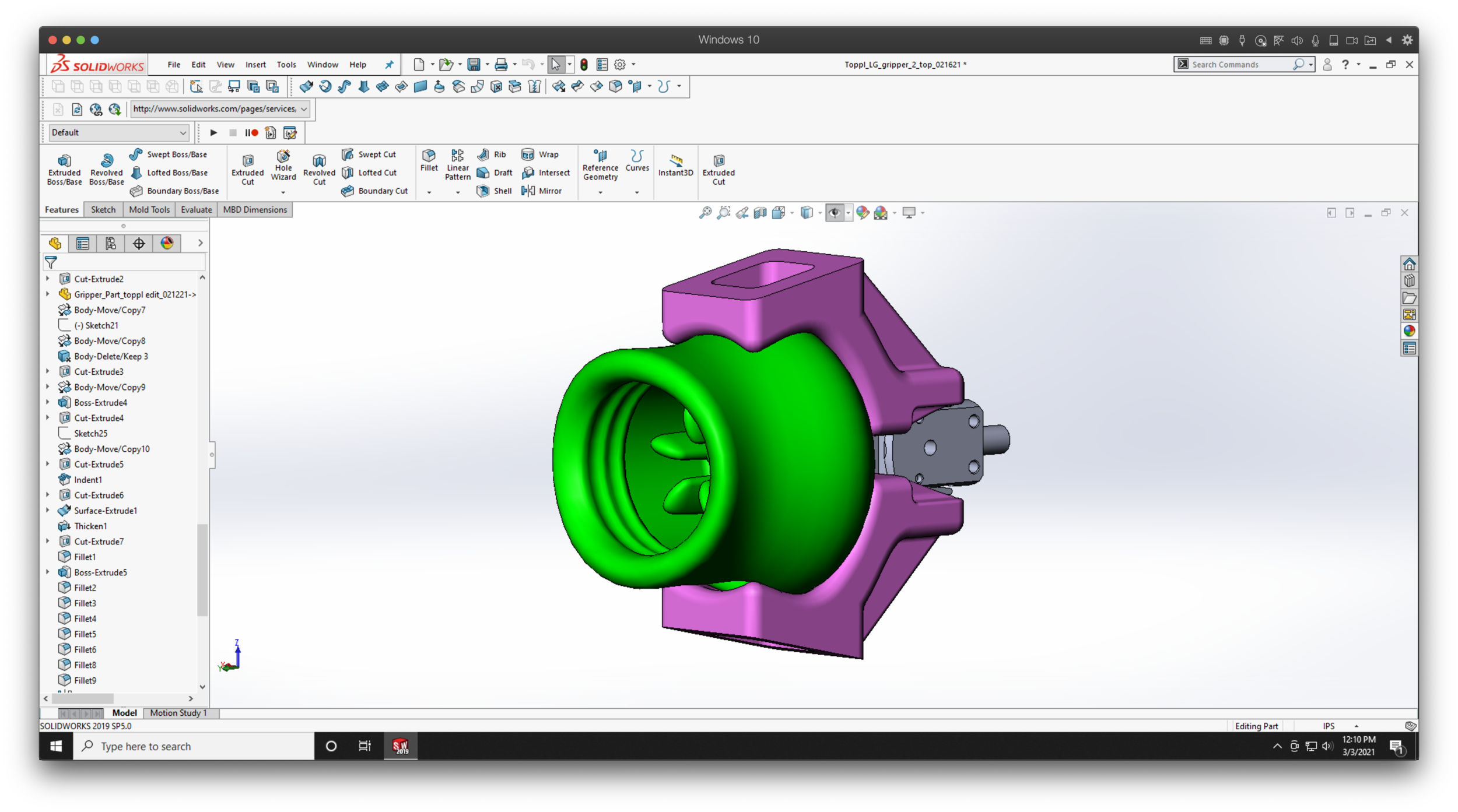
Task: Click the Windows Start button
Action: click(x=56, y=746)
